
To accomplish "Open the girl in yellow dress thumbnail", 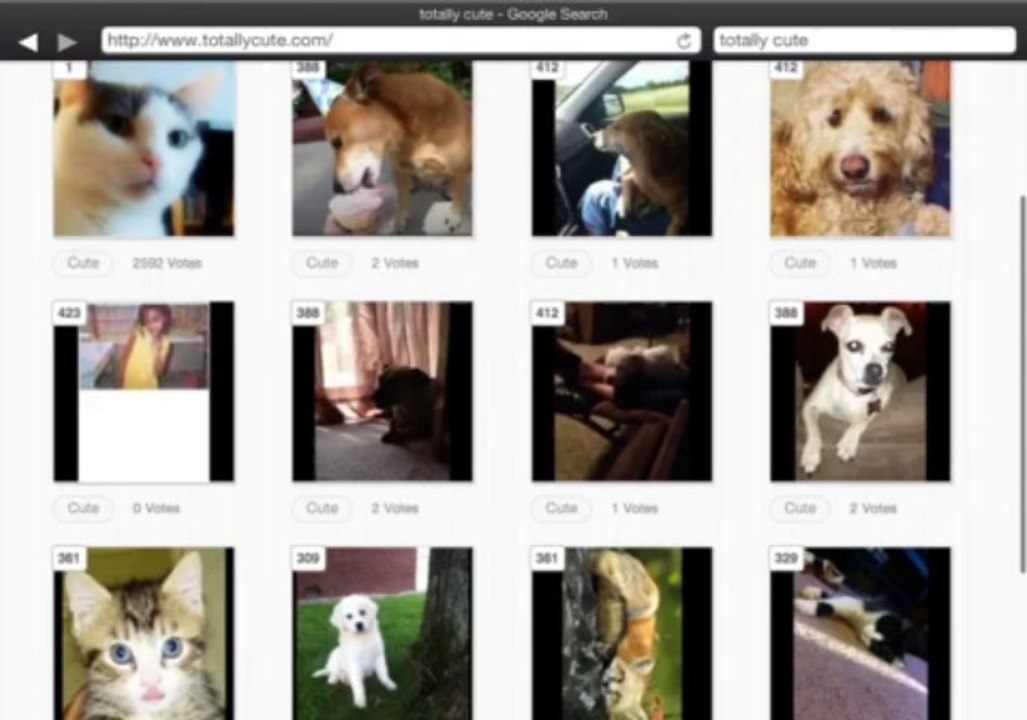I will pos(143,391).
